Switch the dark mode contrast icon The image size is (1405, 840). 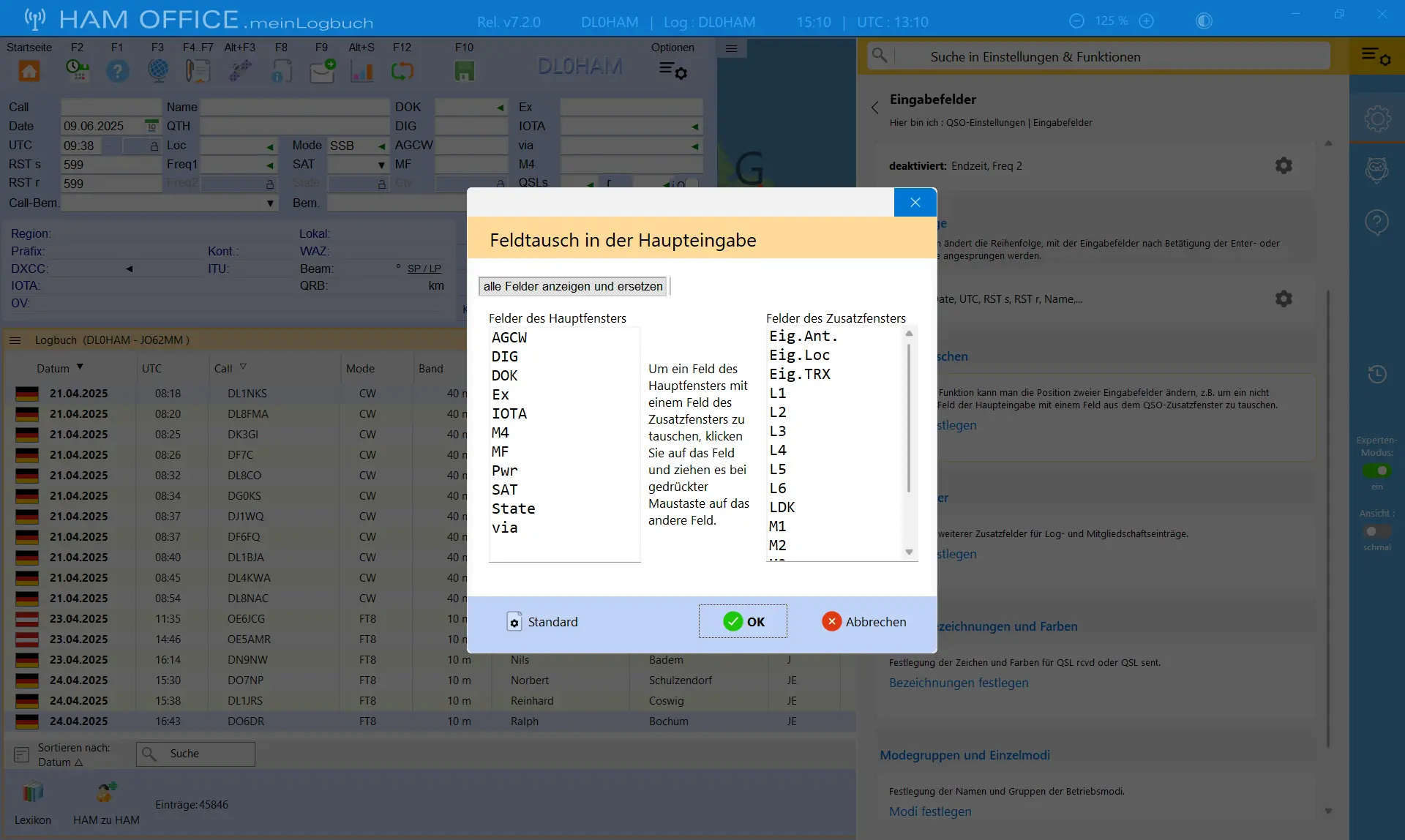pyautogui.click(x=1204, y=21)
